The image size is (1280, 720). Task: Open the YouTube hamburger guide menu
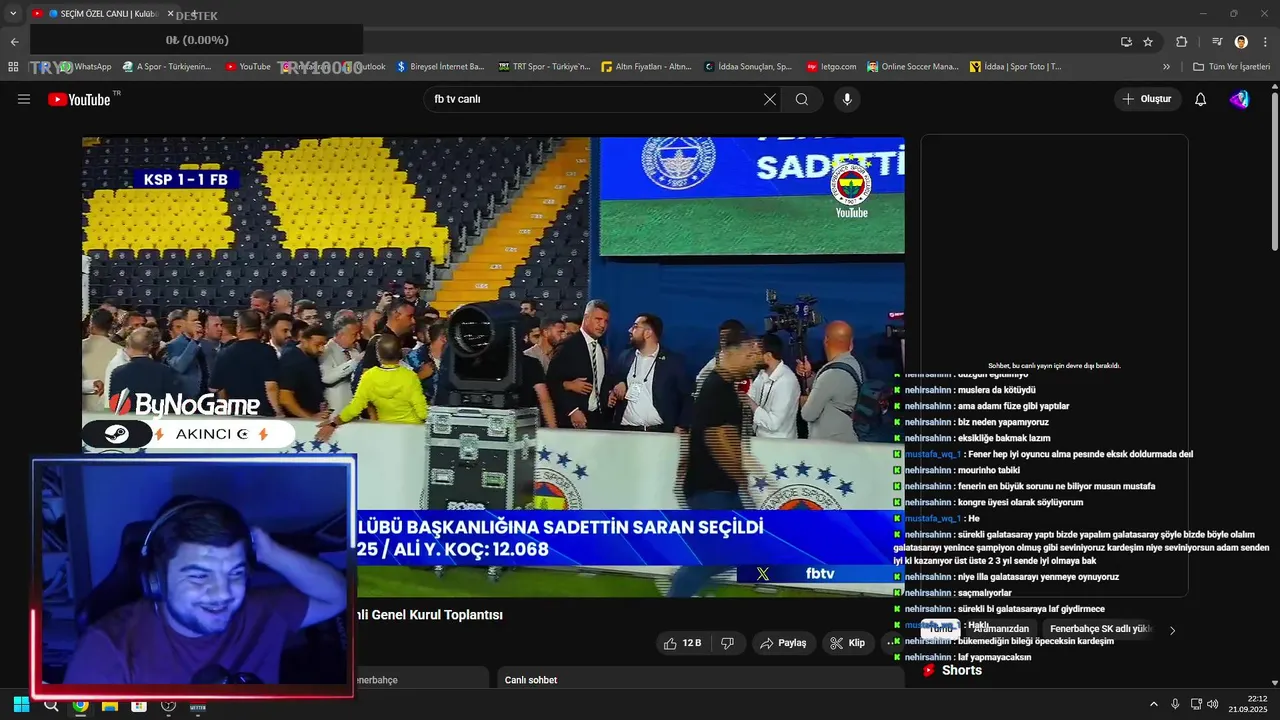(24, 99)
